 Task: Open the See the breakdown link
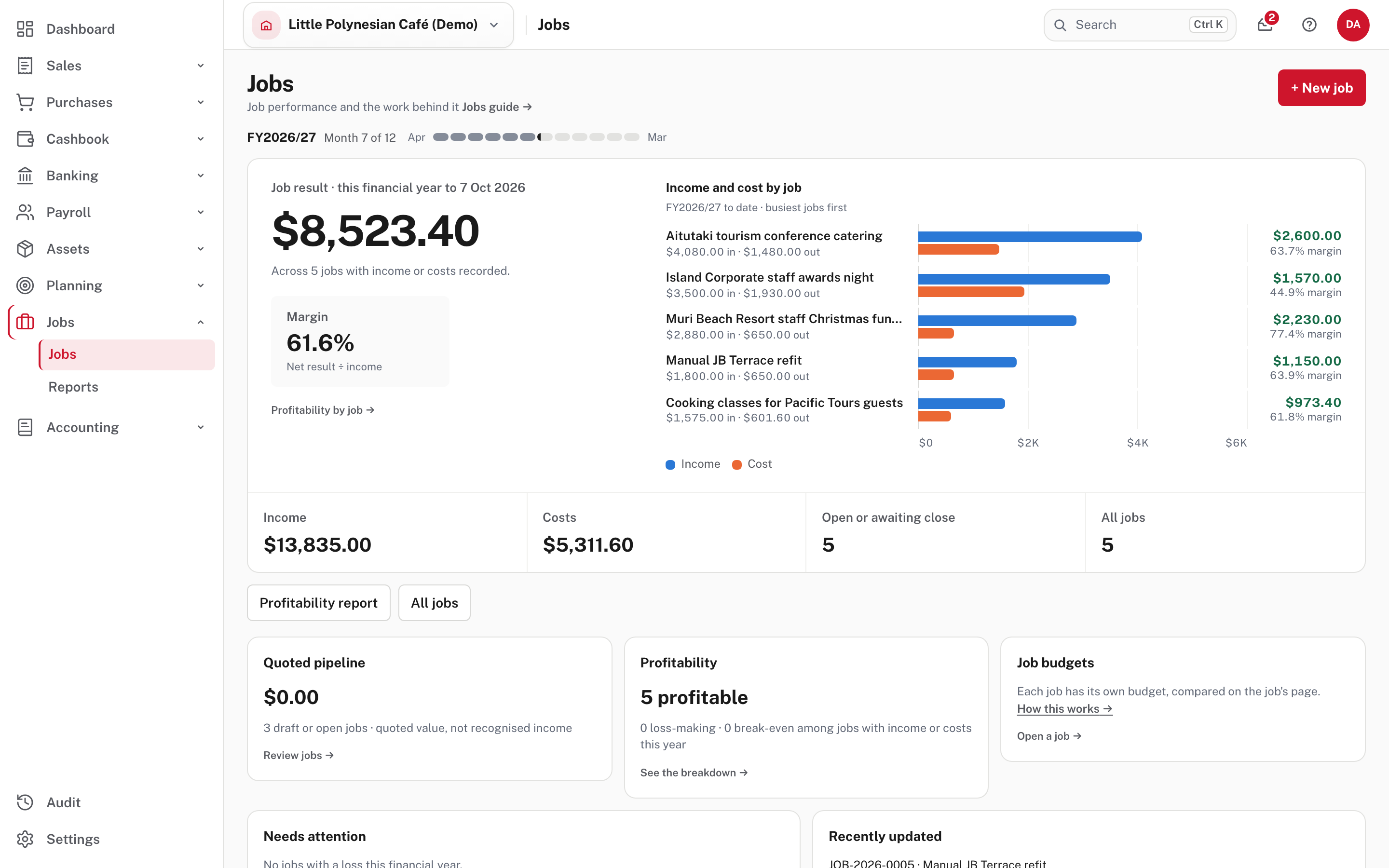point(694,773)
